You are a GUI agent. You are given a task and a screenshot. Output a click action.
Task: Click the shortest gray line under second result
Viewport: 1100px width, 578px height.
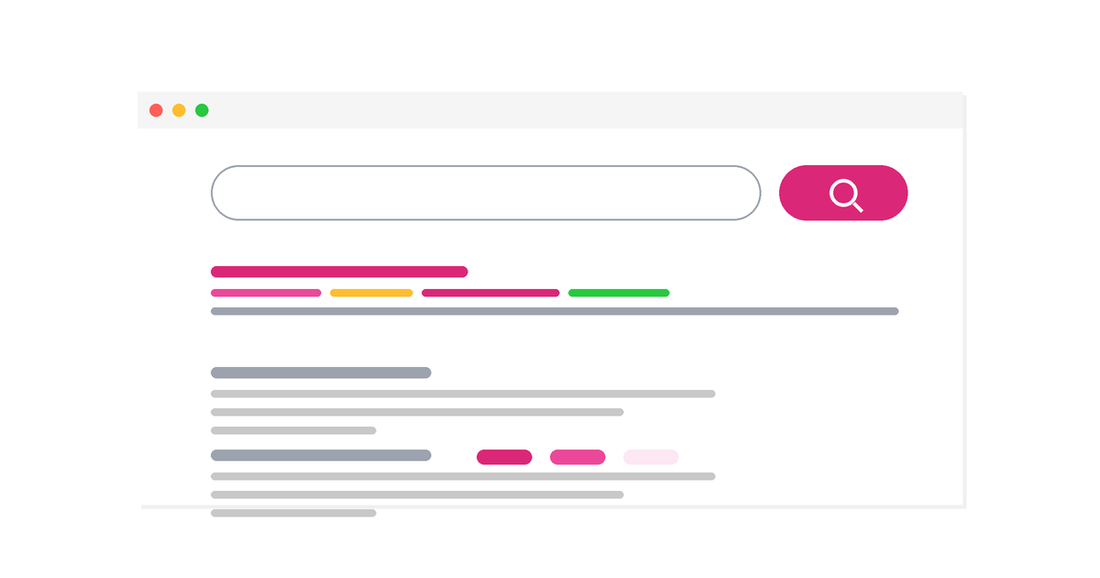point(293,430)
